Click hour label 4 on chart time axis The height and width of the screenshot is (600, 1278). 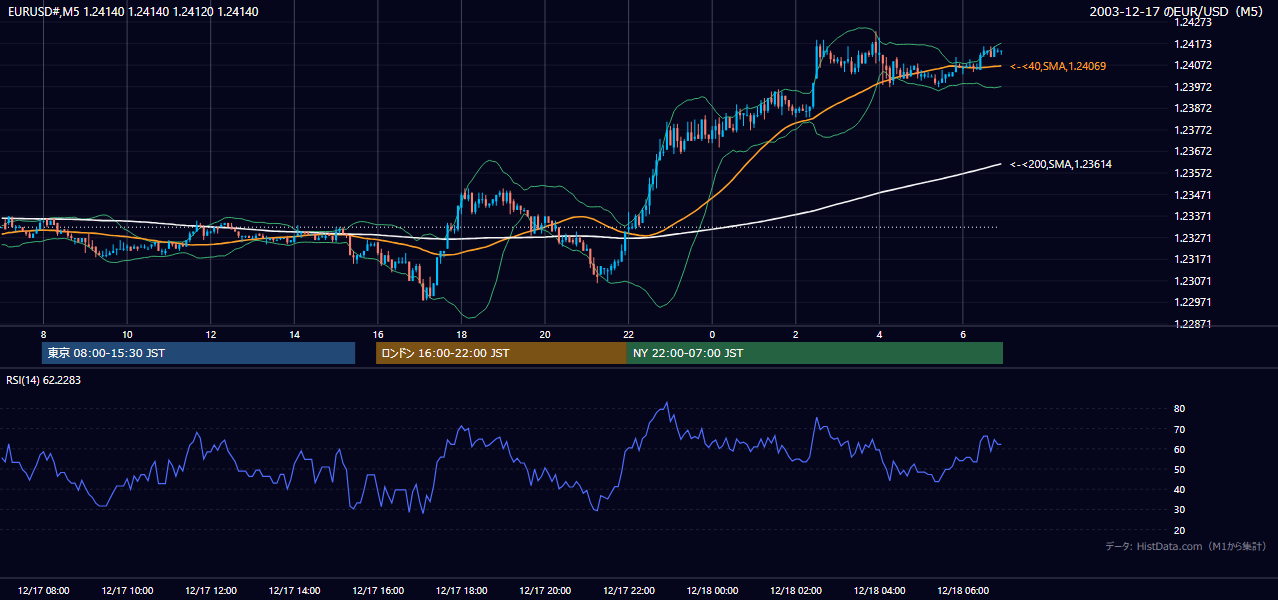[879, 334]
